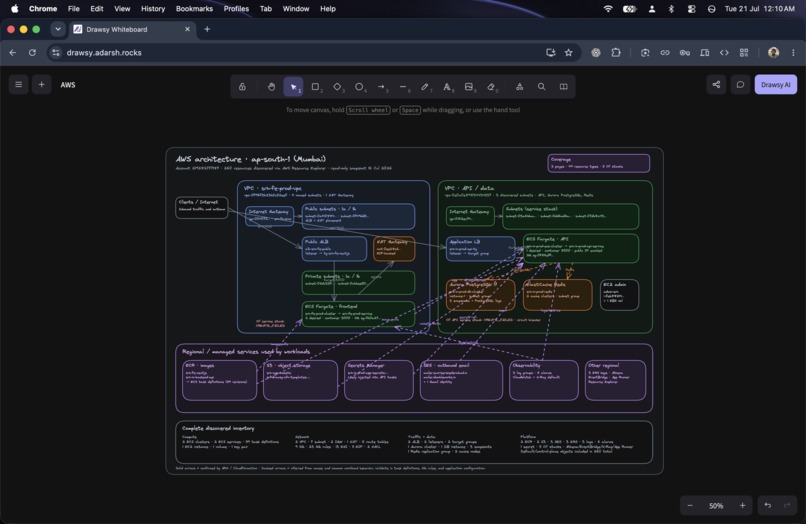Viewport: 806px width, 524px height.
Task: Open the Bookmarks menu
Action: click(x=194, y=9)
